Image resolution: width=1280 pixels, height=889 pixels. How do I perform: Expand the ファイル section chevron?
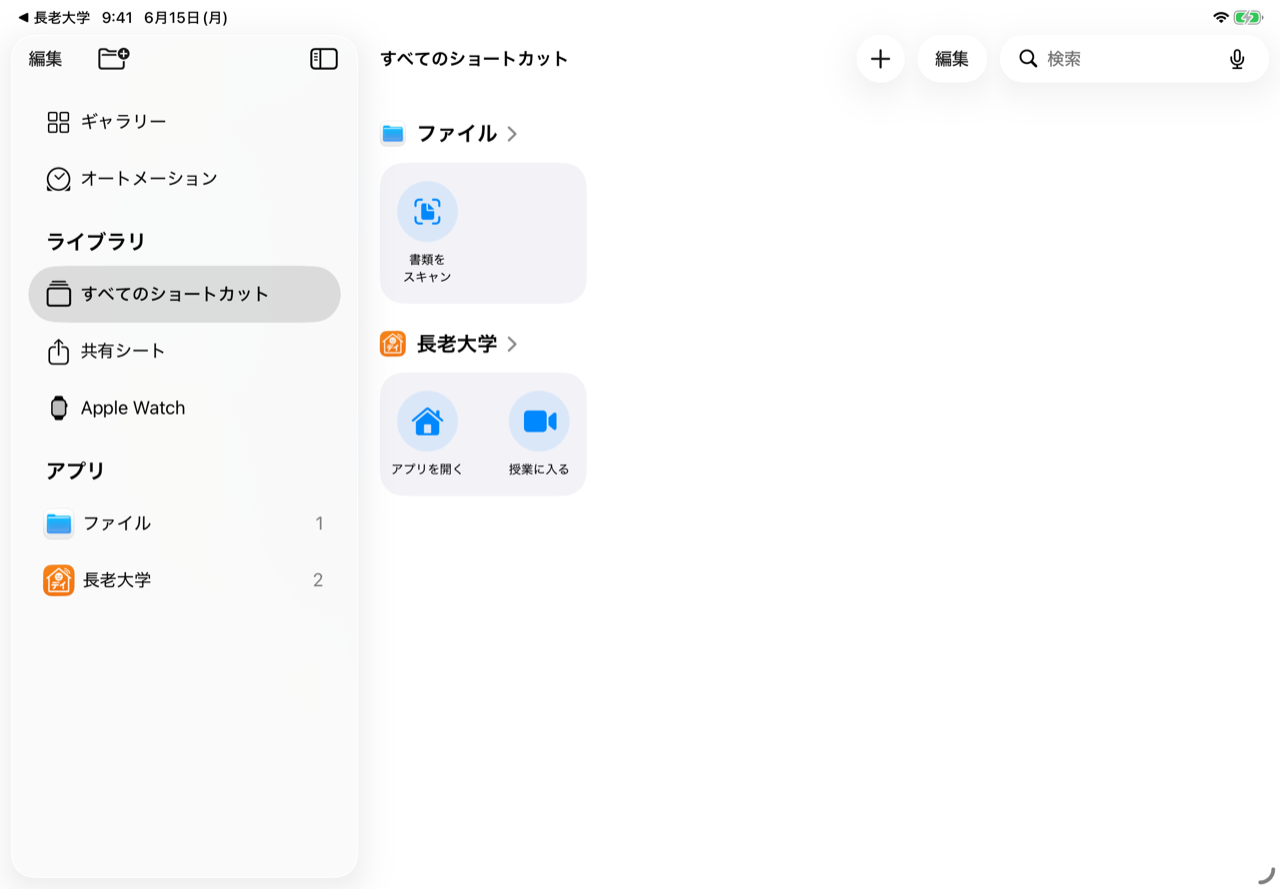pos(512,134)
